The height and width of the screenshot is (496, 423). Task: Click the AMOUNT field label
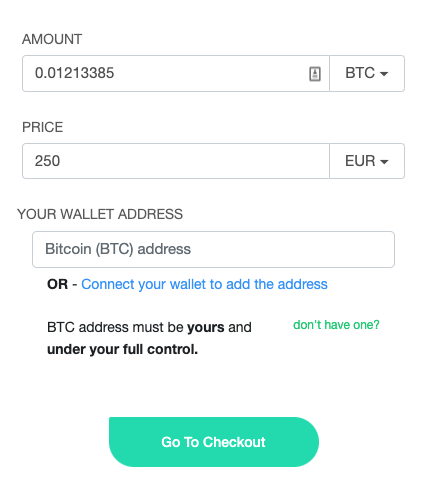52,39
